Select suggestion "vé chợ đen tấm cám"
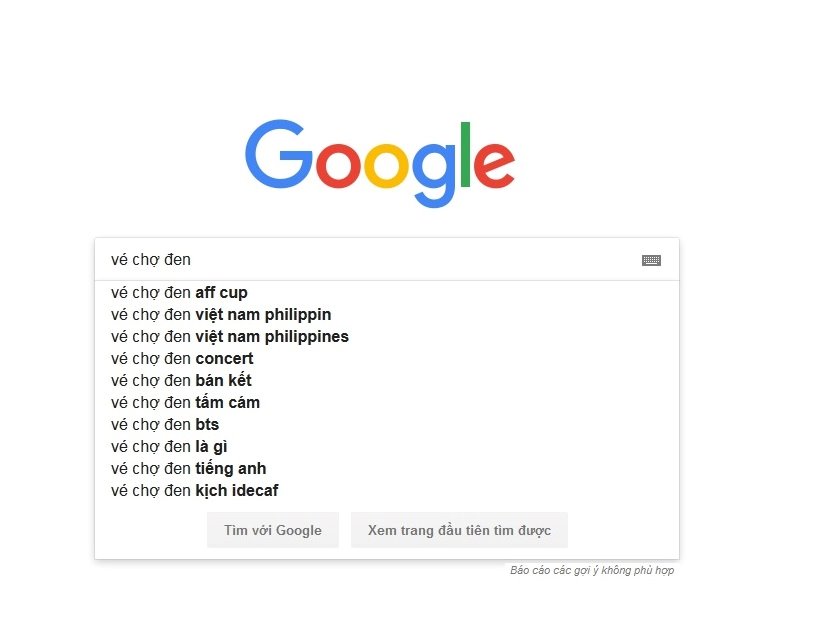The height and width of the screenshot is (635, 815). [184, 402]
